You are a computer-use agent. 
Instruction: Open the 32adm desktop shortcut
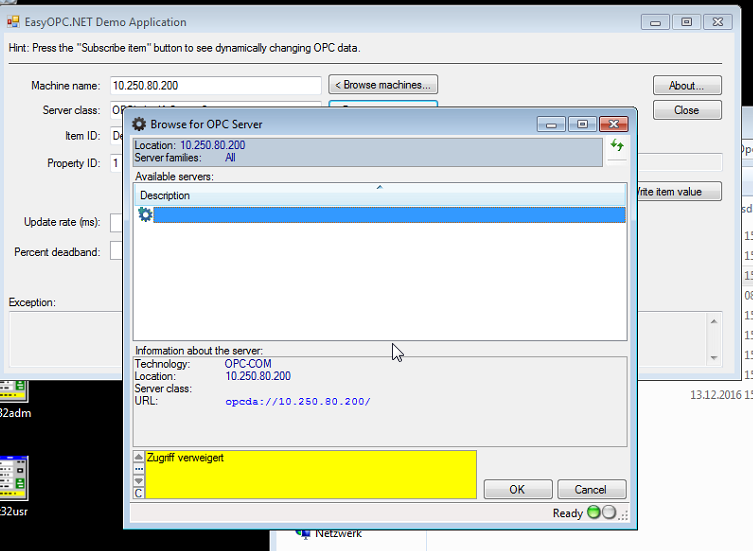(14, 399)
